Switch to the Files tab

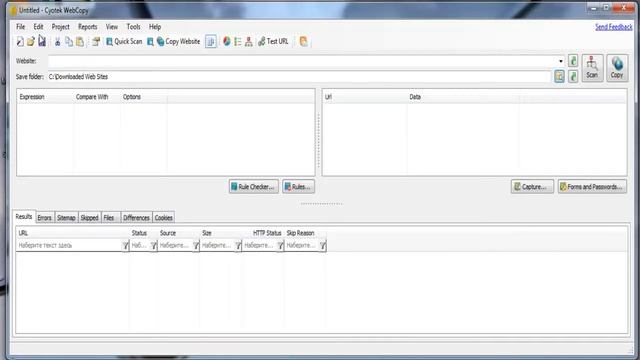click(111, 218)
